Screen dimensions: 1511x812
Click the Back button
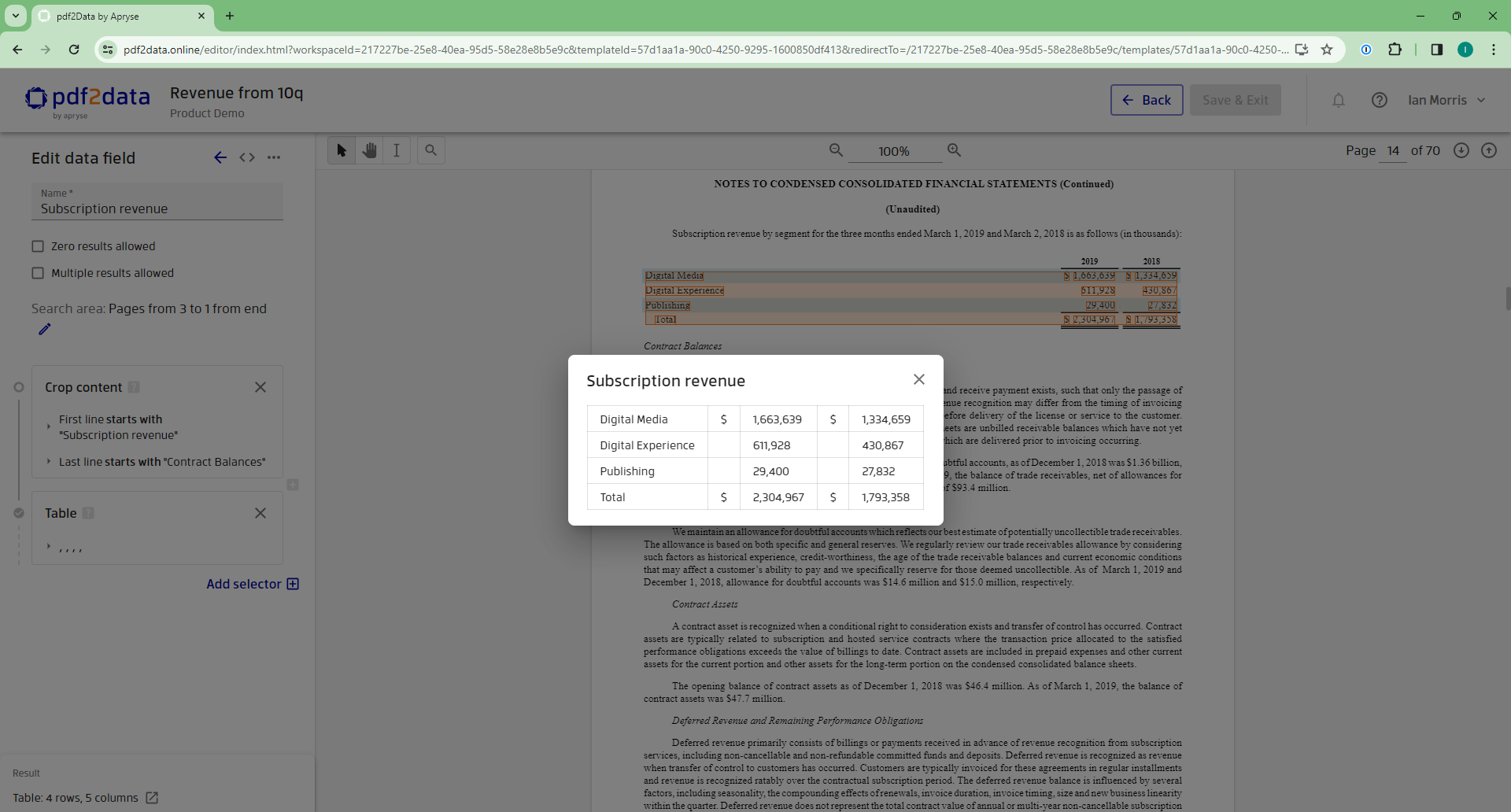[x=1146, y=100]
